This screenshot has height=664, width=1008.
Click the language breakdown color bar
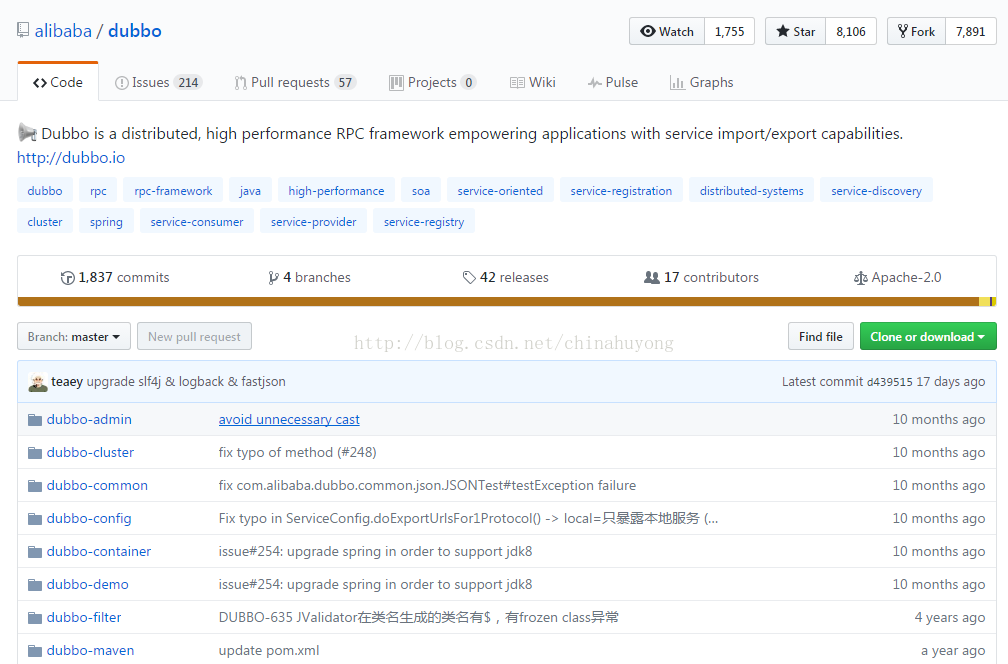point(507,301)
